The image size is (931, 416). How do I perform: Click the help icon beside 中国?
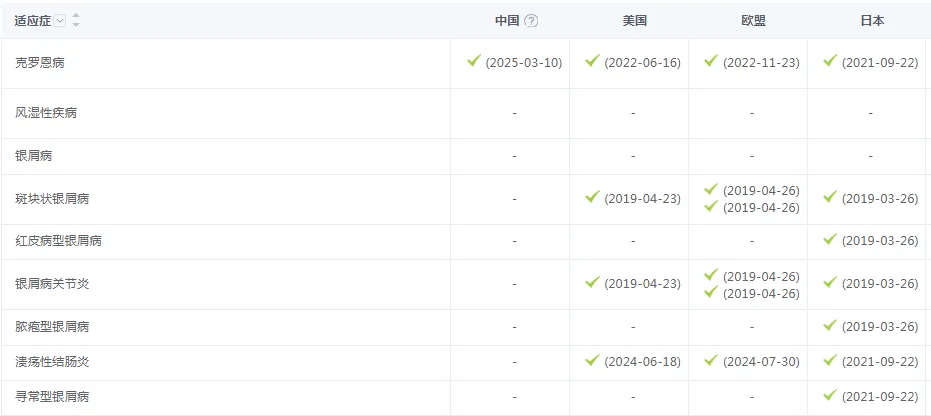click(531, 21)
